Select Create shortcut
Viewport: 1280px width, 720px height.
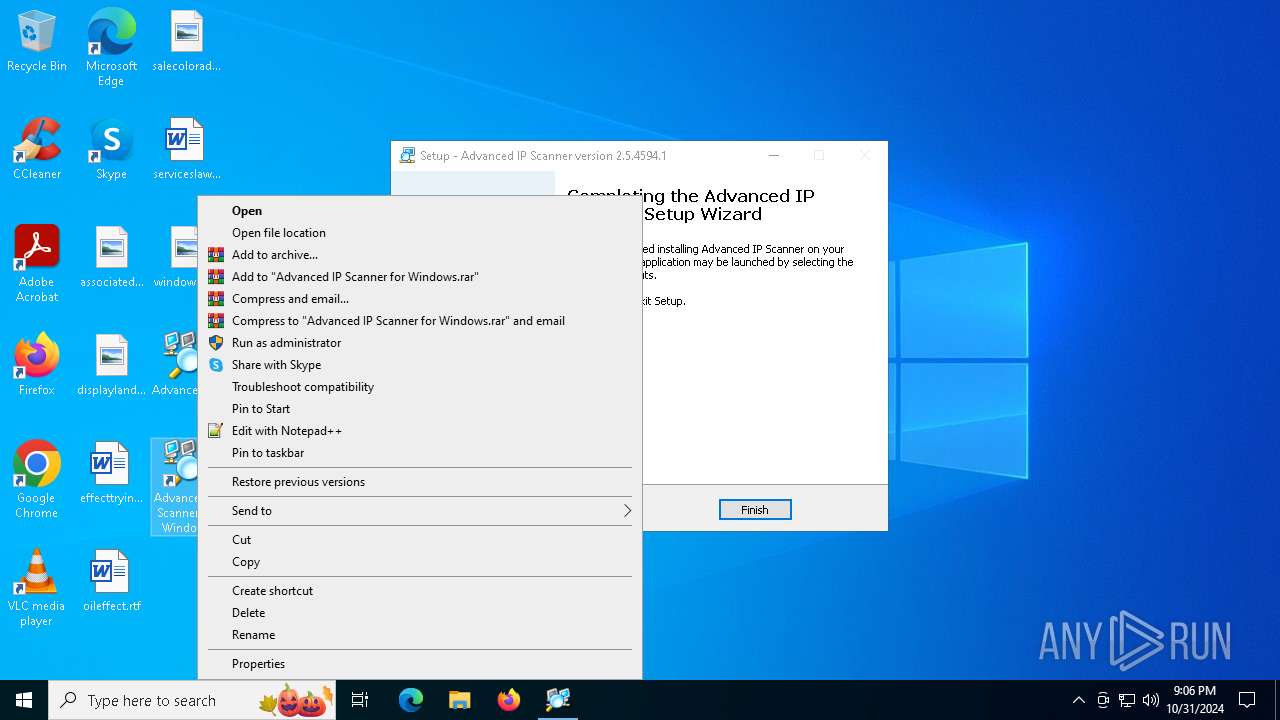tap(420, 591)
